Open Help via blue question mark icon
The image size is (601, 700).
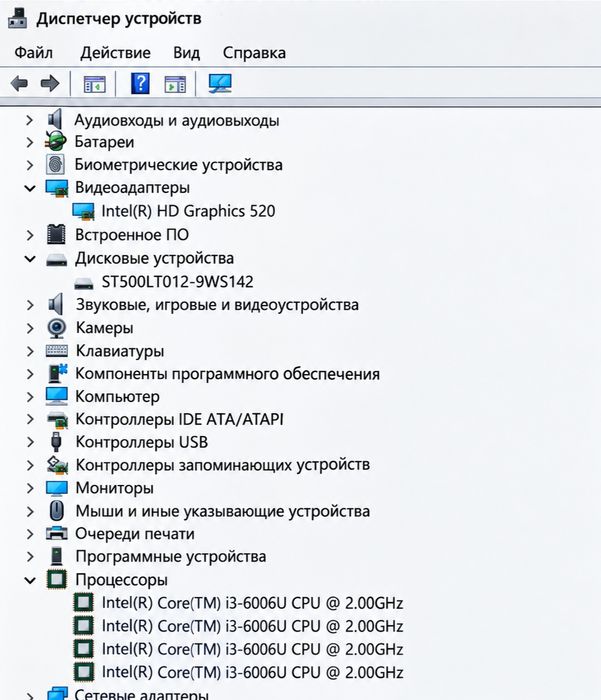click(x=140, y=83)
